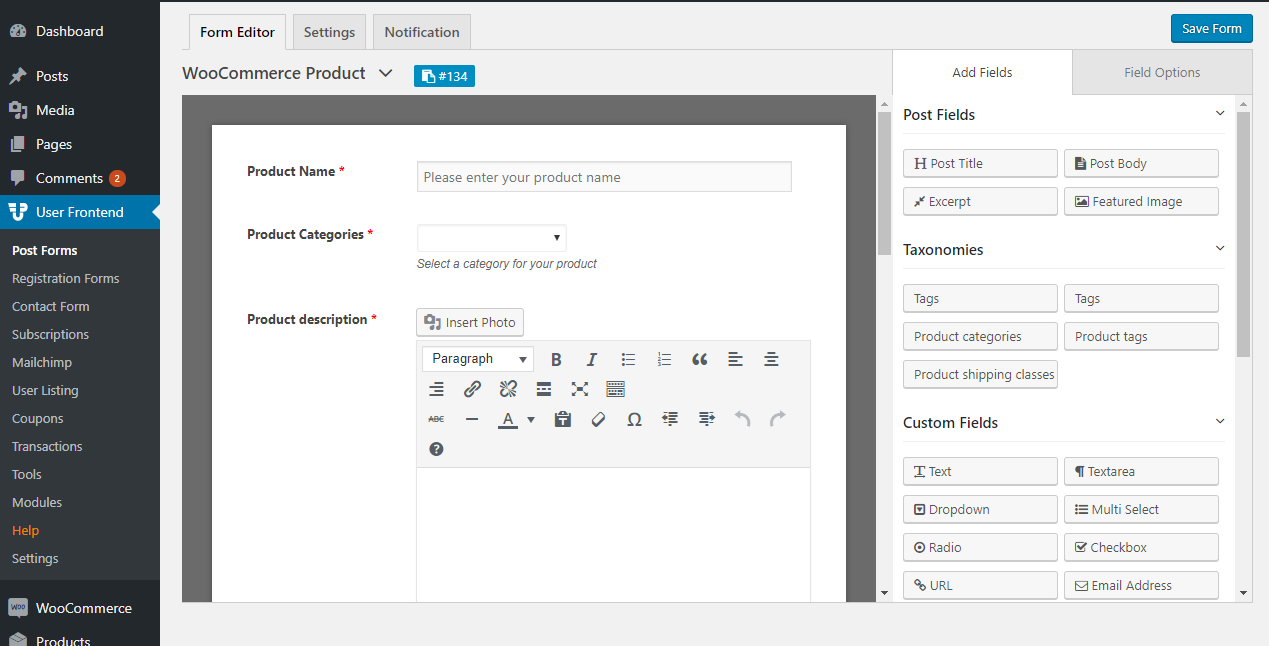Click the Comments count badge 2
The image size is (1269, 646).
tap(117, 178)
